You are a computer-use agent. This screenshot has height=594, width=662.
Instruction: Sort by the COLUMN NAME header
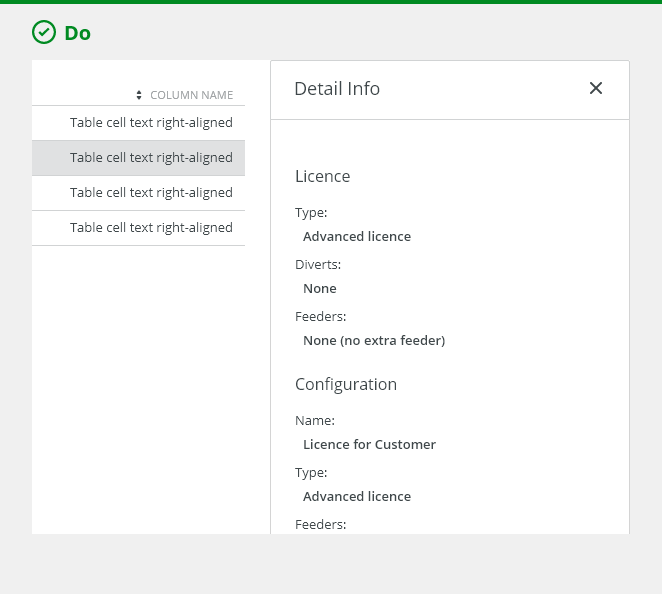(x=192, y=95)
